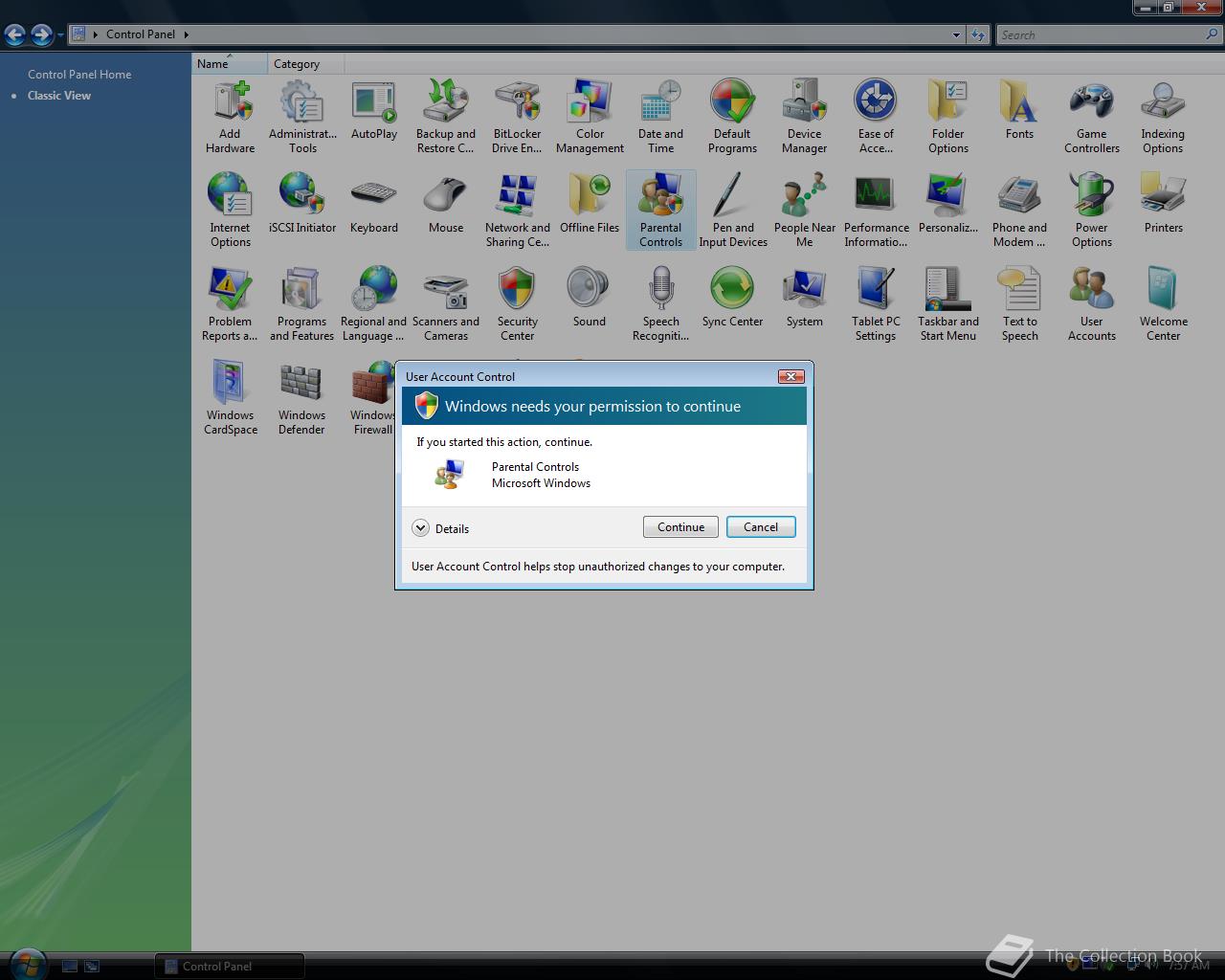Open People Near Me
The width and height of the screenshot is (1225, 980).
pyautogui.click(x=805, y=211)
